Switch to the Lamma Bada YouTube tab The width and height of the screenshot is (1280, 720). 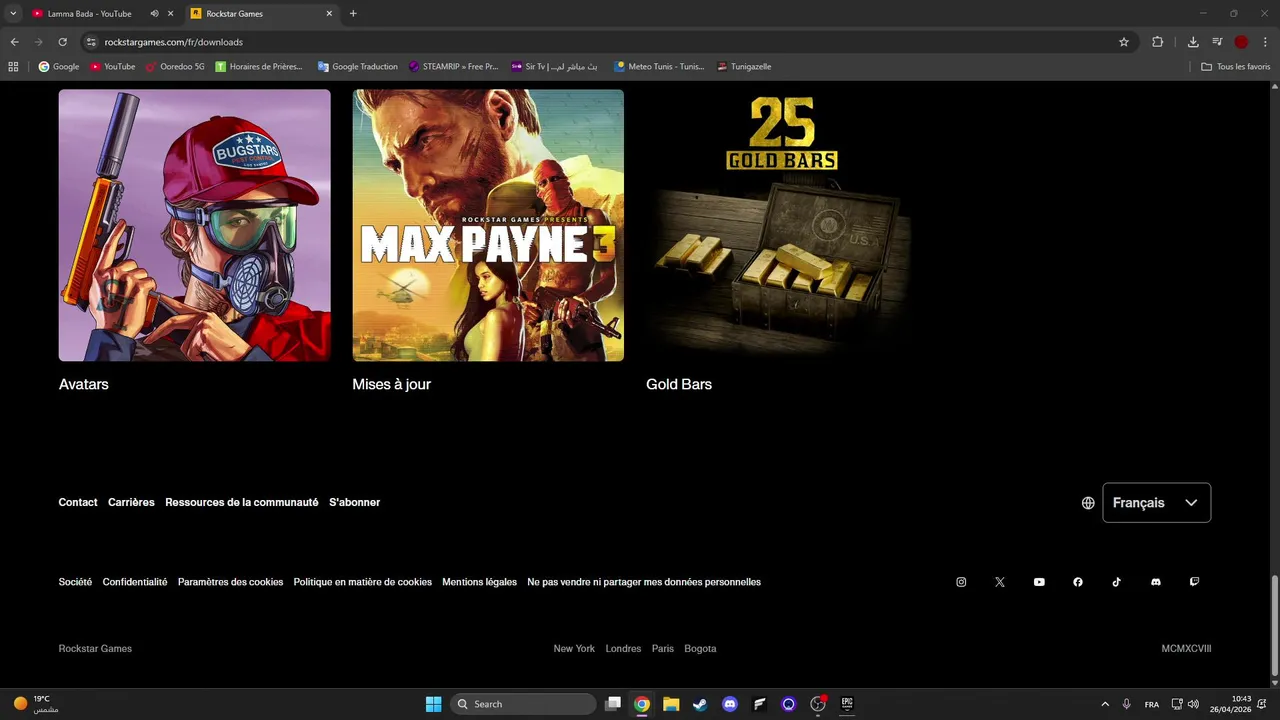pyautogui.click(x=89, y=14)
